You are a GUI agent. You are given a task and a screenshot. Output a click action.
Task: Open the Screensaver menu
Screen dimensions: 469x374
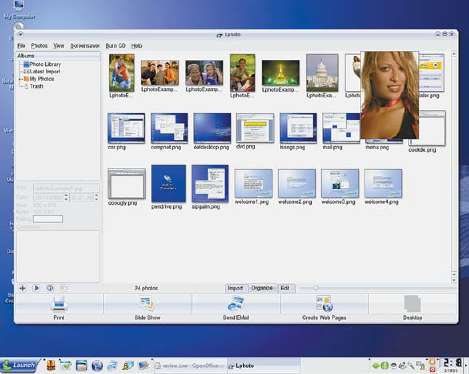tap(85, 46)
